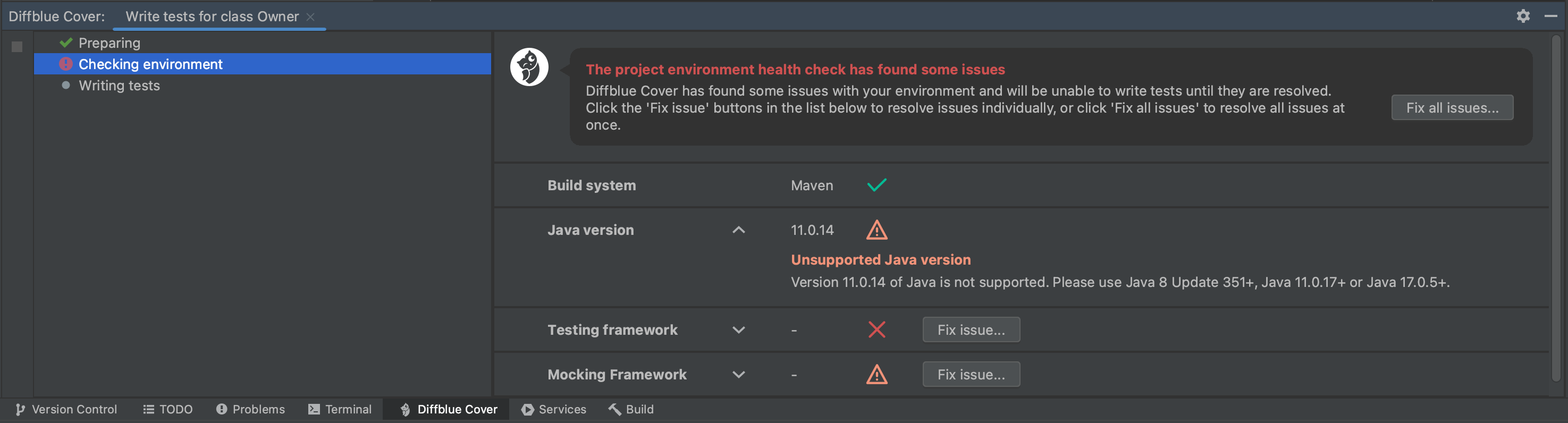Click the stop square icon
Viewport: 1568px width, 423px height.
[x=17, y=47]
